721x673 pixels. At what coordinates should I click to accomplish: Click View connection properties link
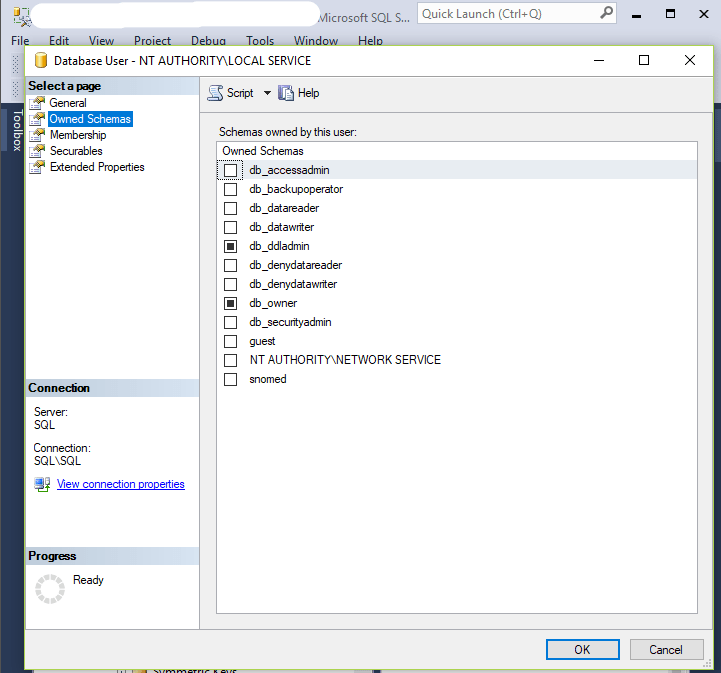(x=120, y=484)
